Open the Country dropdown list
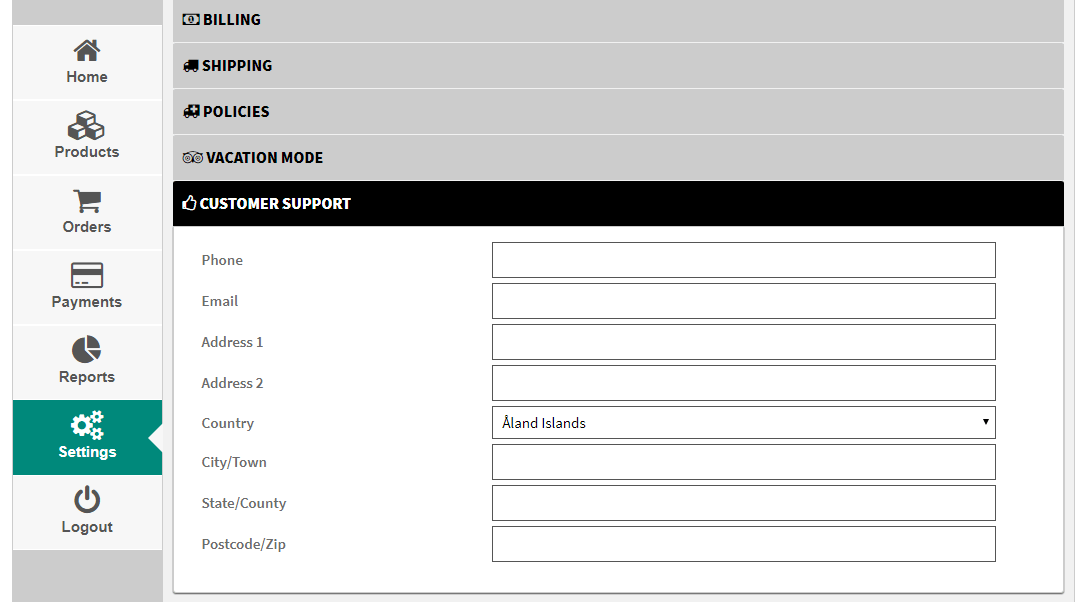 tap(743, 423)
